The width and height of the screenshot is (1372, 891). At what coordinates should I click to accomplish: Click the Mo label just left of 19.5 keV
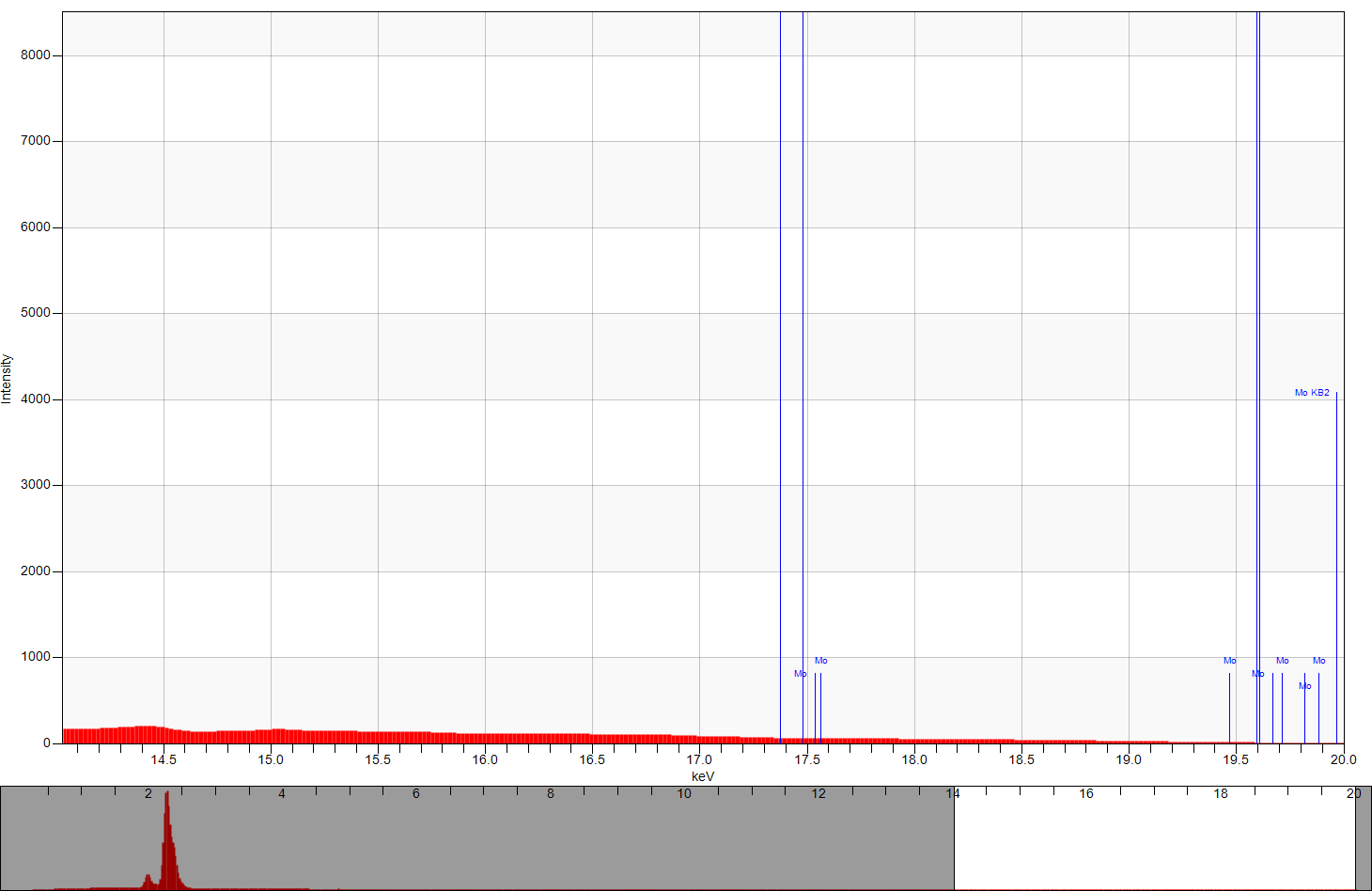1229,661
